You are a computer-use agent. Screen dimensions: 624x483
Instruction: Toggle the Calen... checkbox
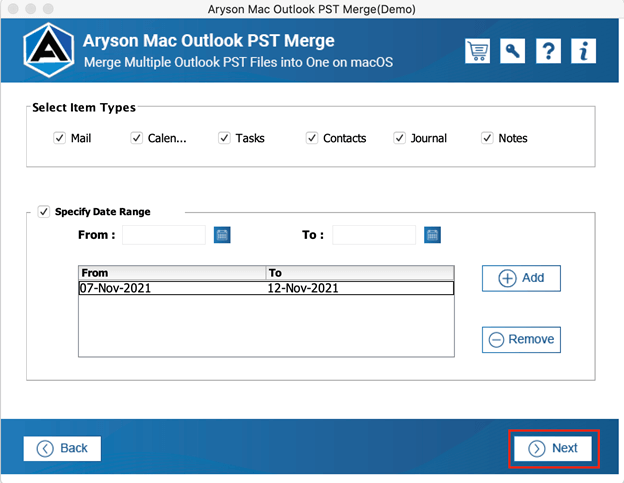point(136,138)
